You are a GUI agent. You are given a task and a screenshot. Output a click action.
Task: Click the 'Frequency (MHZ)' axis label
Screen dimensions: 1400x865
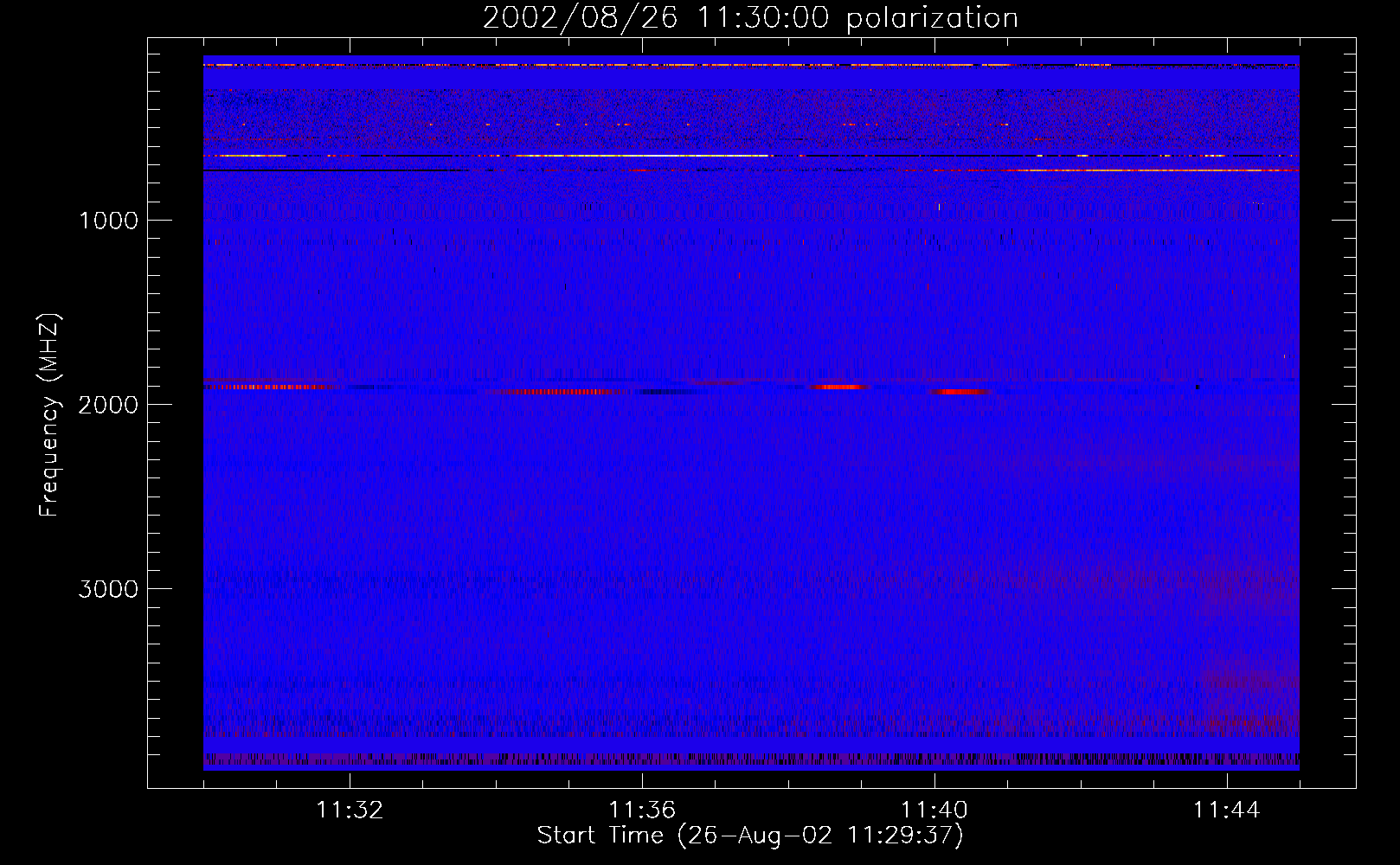click(x=49, y=415)
